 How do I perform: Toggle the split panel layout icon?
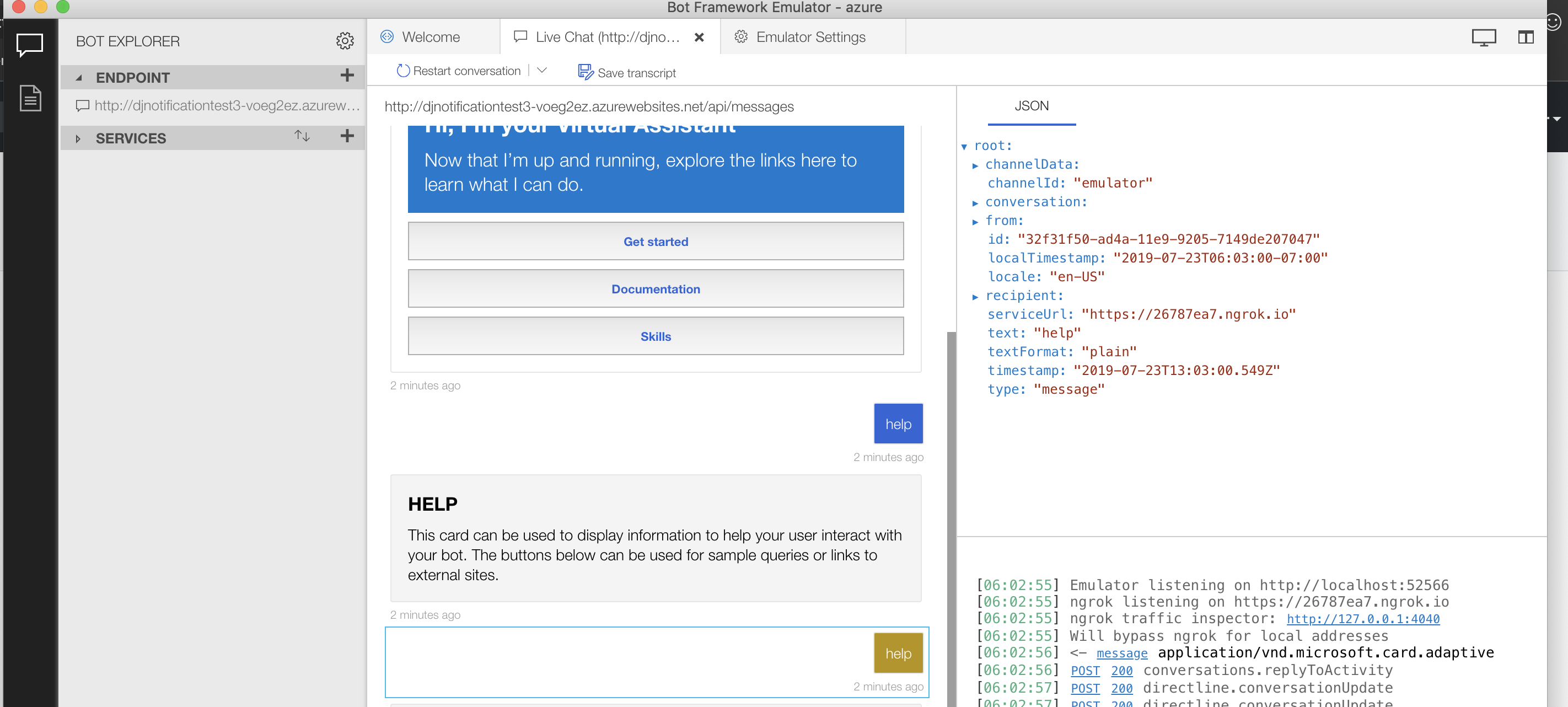[1527, 36]
